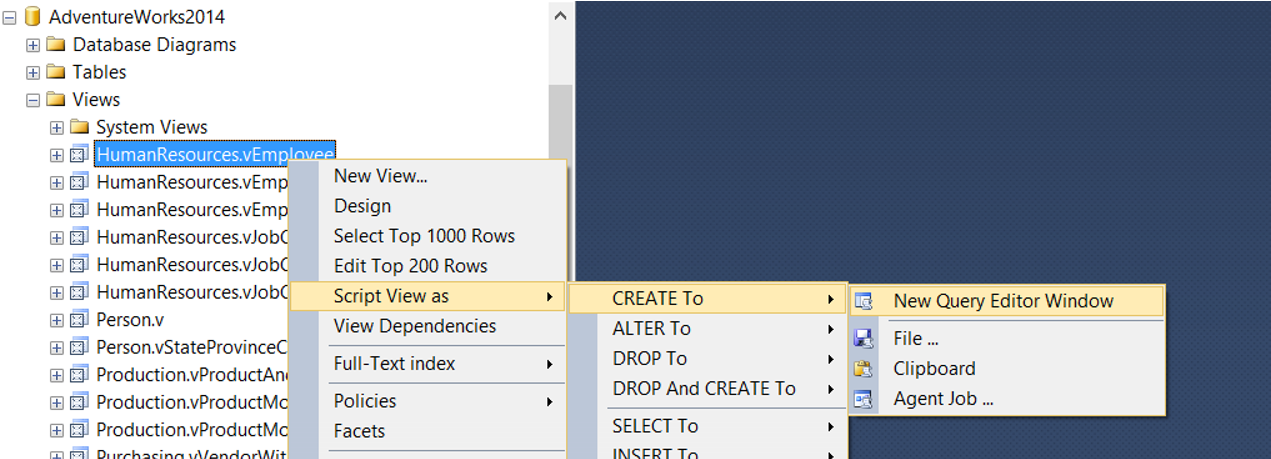
Task: Open the CREATE To submenu
Action: click(x=708, y=298)
